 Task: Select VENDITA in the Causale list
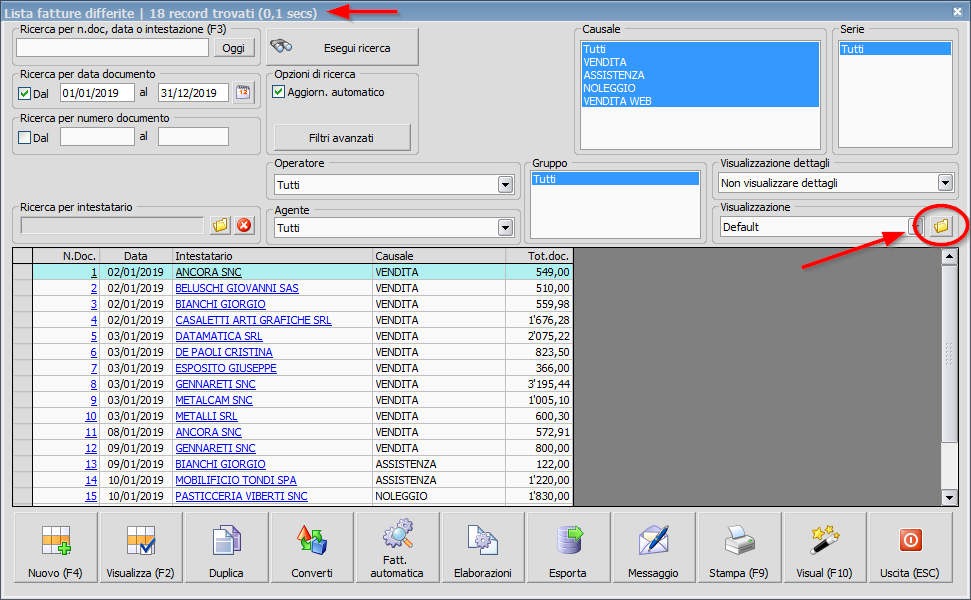click(700, 62)
